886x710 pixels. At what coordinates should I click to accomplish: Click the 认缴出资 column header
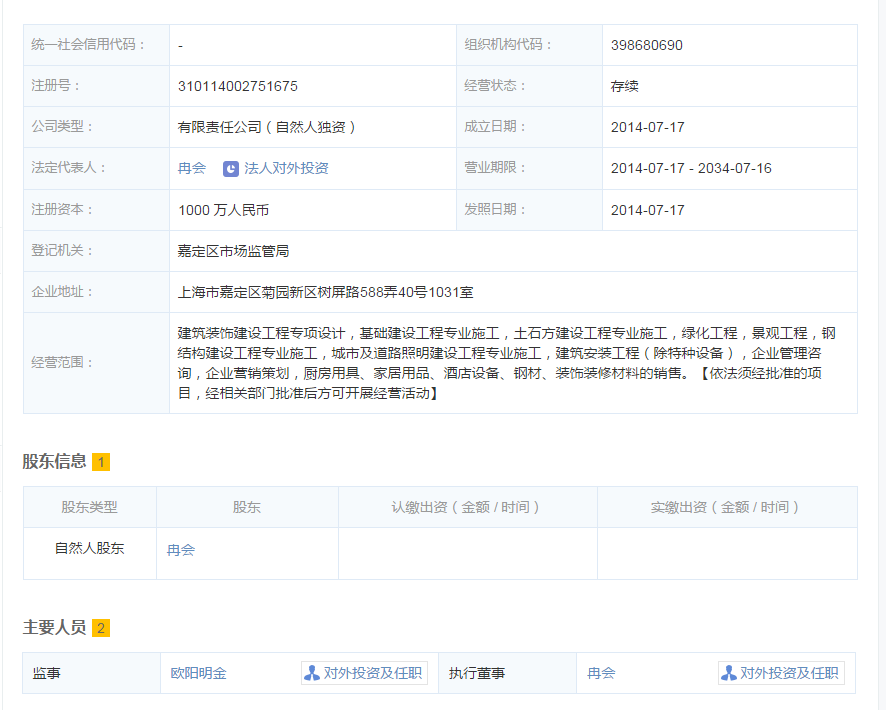(467, 507)
